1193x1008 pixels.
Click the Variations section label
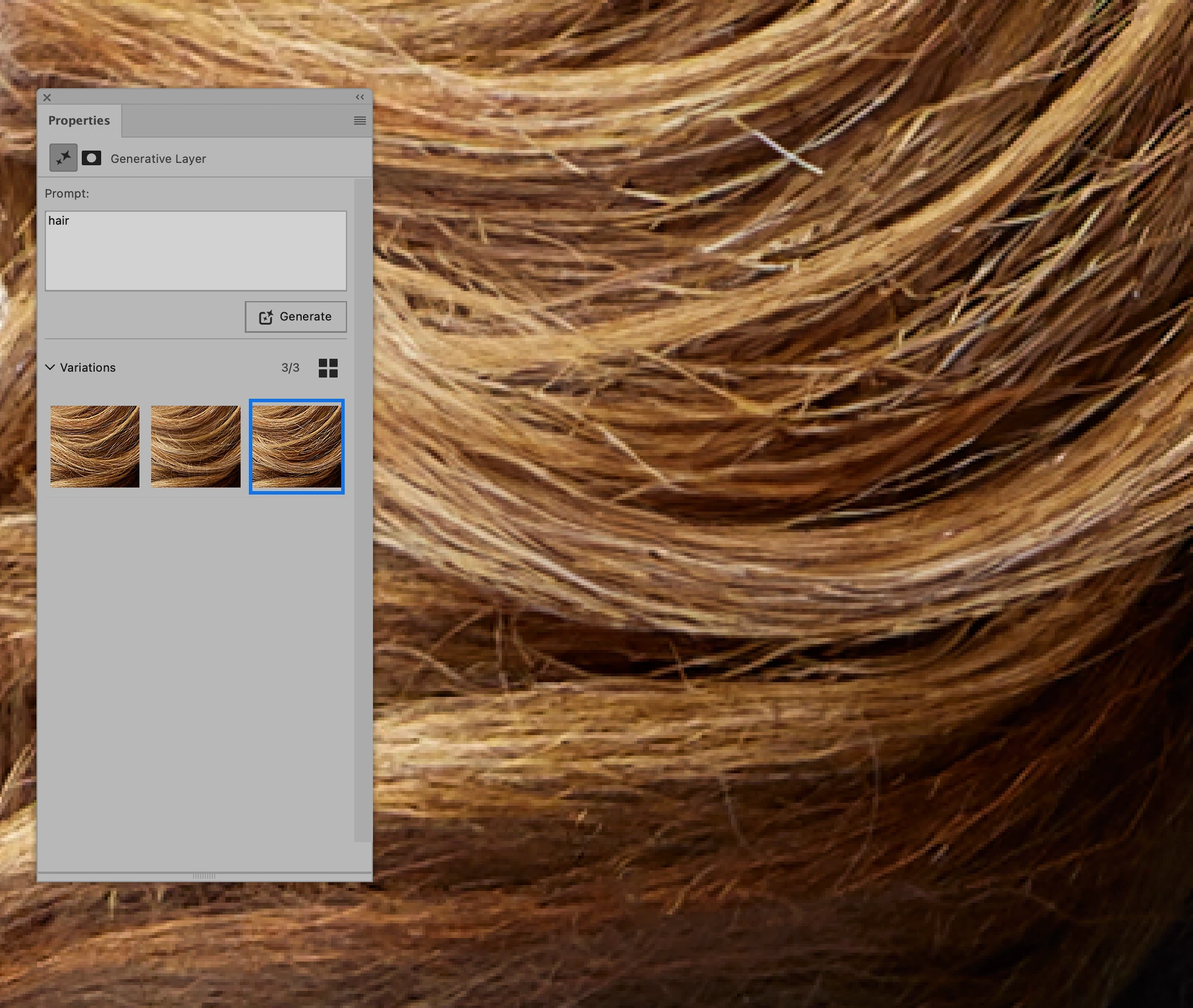(88, 368)
